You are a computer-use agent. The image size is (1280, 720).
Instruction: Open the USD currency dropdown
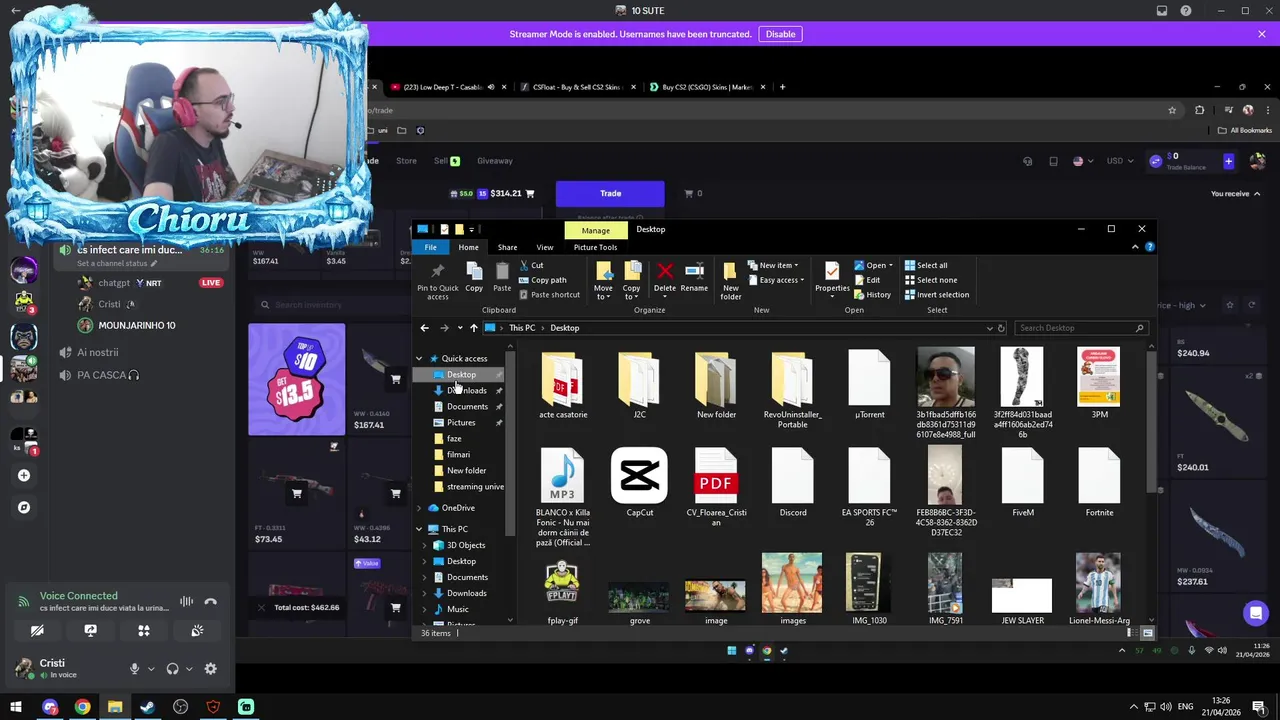pyautogui.click(x=1119, y=161)
